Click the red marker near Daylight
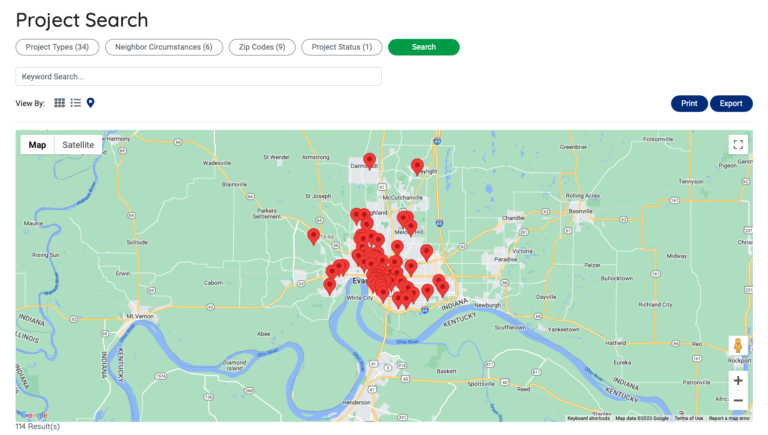768x435 pixels. coord(417,166)
